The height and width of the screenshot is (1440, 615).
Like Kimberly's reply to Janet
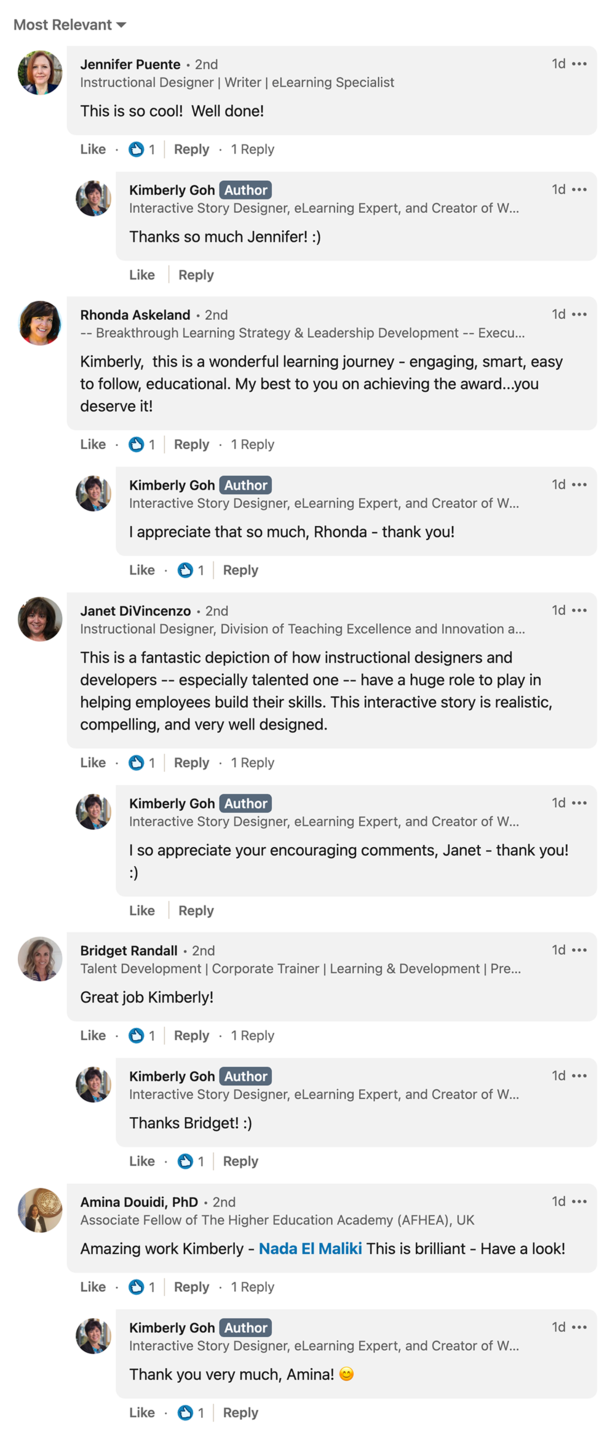[142, 910]
